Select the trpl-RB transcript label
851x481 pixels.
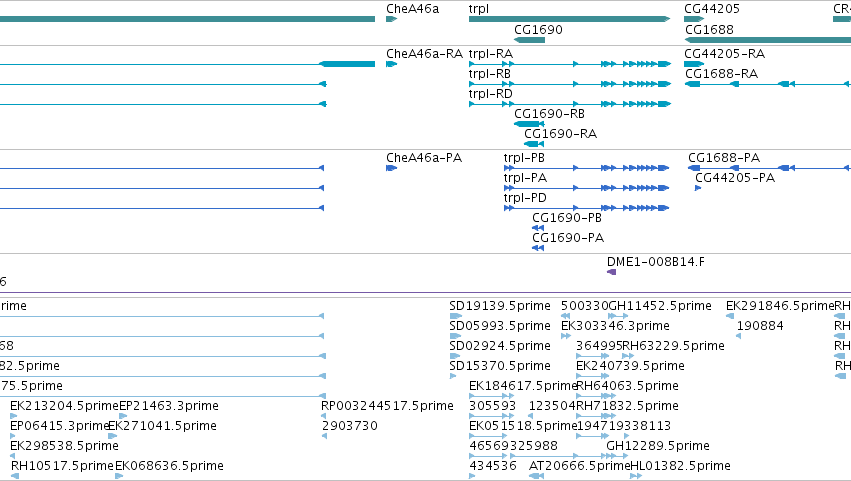coord(490,74)
